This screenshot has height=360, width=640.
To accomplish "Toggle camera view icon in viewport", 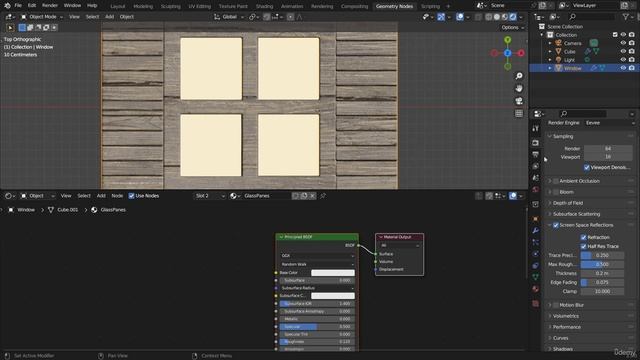I will click(519, 101).
